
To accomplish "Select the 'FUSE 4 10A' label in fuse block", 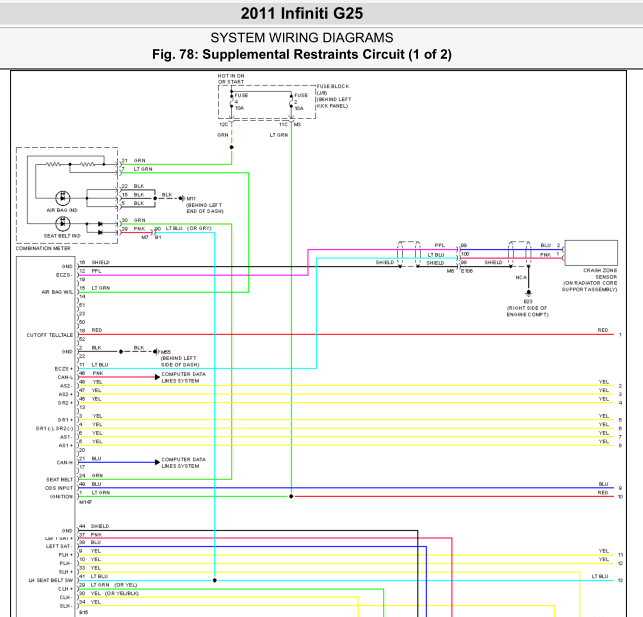I will click(x=241, y=101).
